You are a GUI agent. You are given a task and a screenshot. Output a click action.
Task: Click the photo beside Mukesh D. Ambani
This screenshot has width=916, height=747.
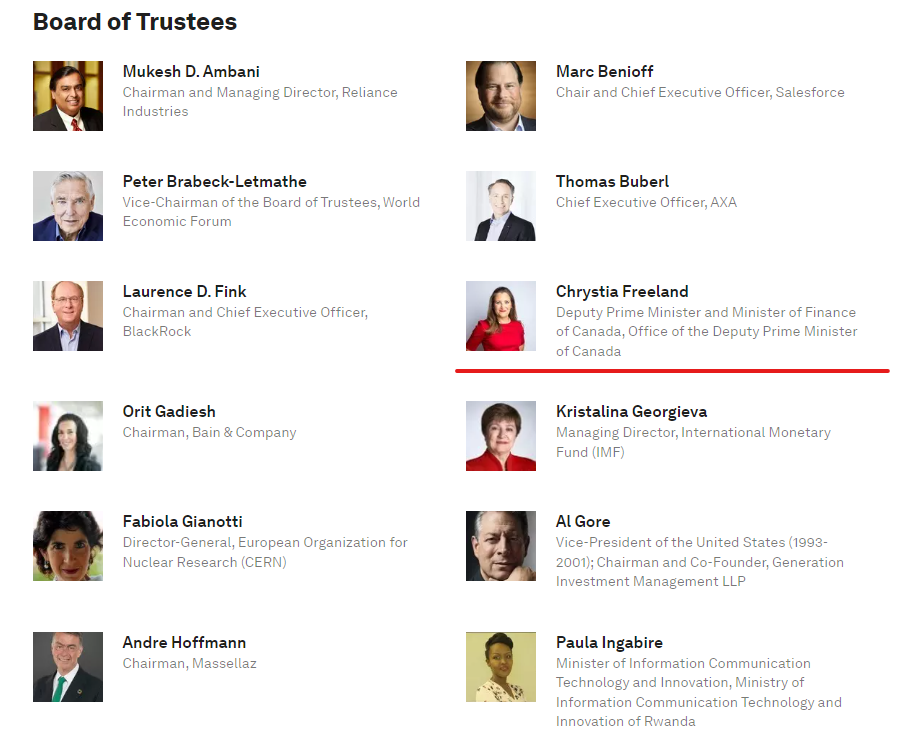tap(68, 96)
